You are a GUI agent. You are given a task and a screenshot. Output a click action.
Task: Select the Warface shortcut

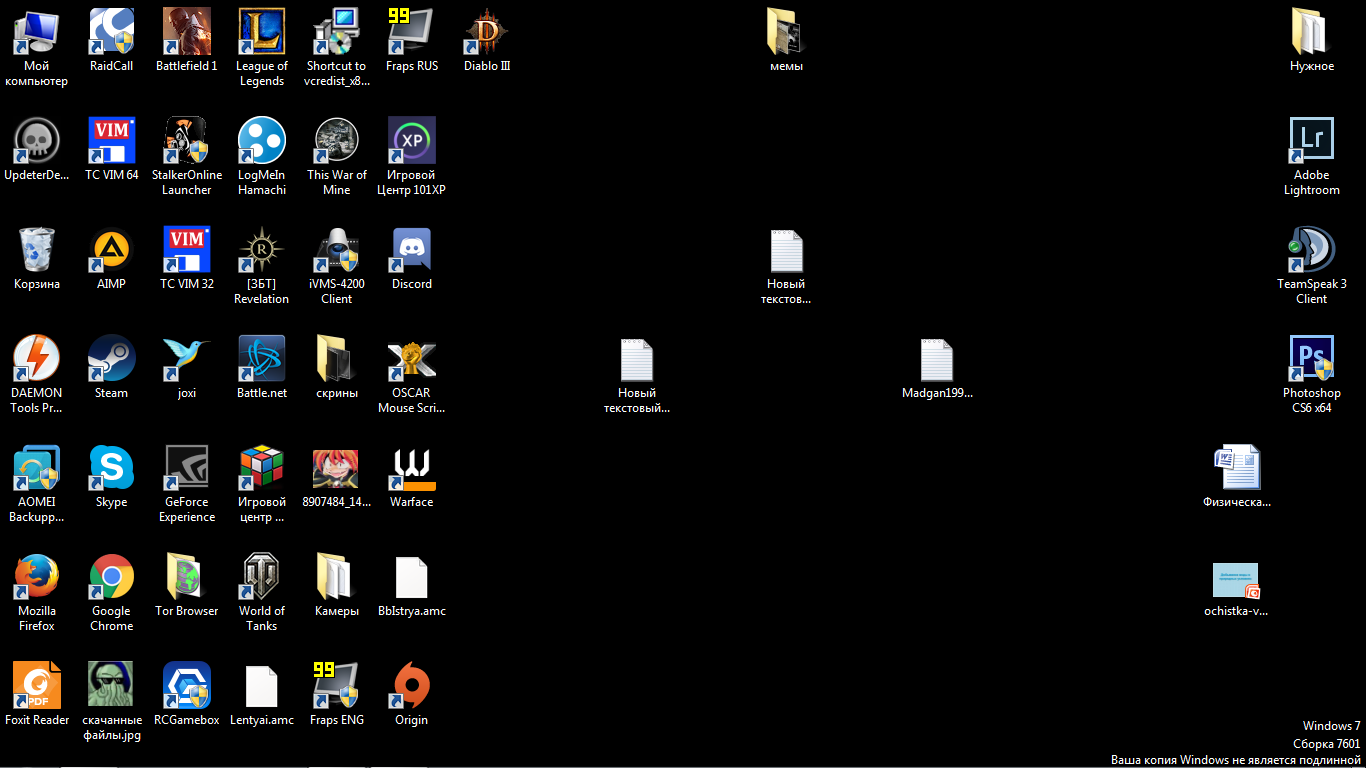tap(412, 468)
